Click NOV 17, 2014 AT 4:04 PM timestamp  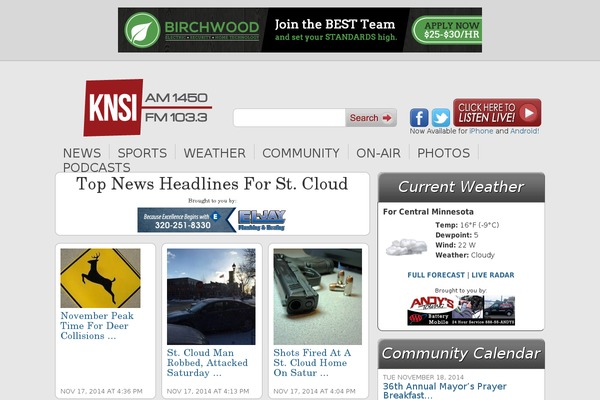tap(314, 391)
